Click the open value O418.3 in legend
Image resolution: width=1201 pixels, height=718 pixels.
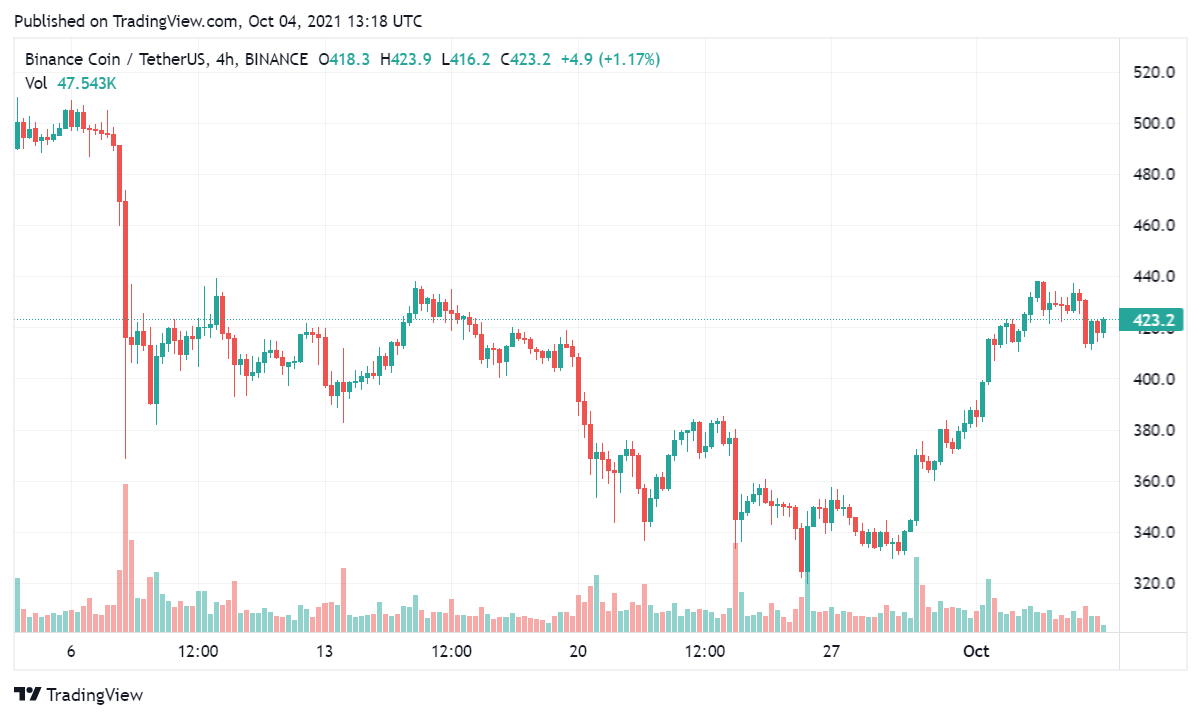pos(344,60)
